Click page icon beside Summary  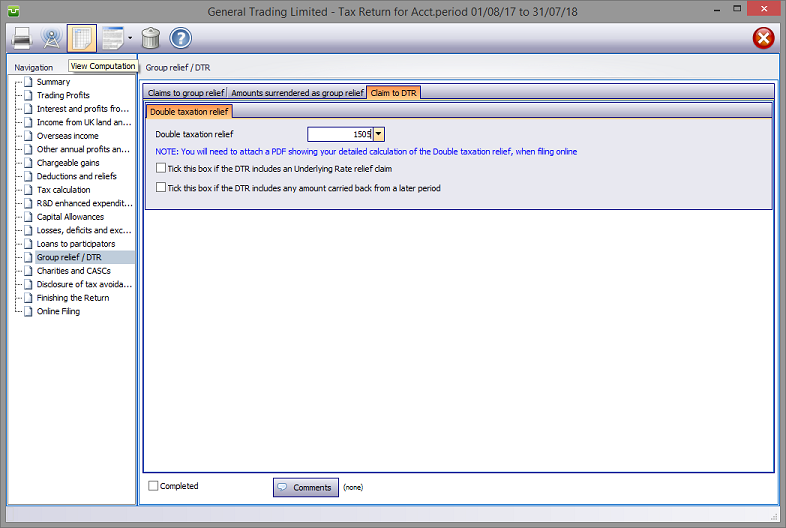point(29,82)
